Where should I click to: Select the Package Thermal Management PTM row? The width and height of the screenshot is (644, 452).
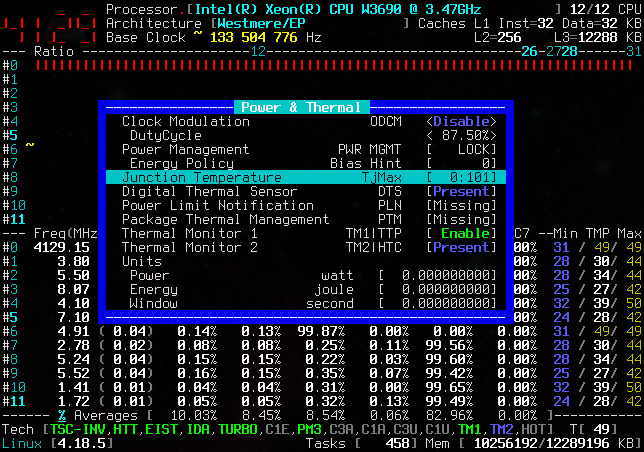click(x=306, y=219)
